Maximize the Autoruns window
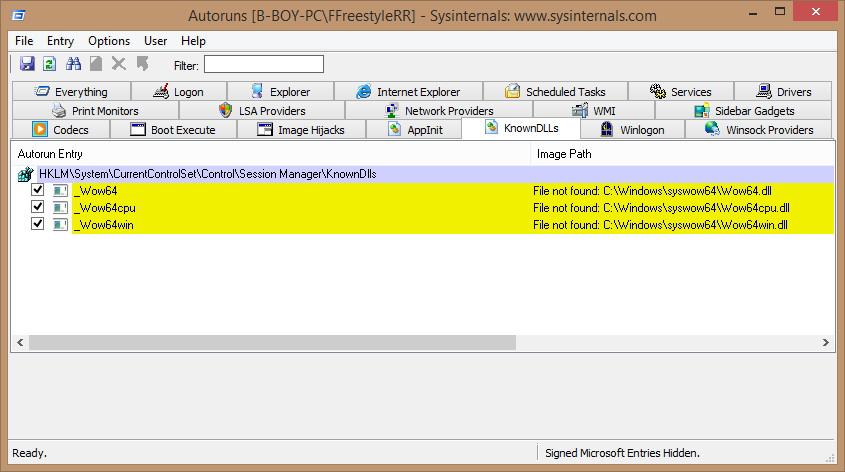Viewport: 845px width, 472px height. (x=780, y=12)
